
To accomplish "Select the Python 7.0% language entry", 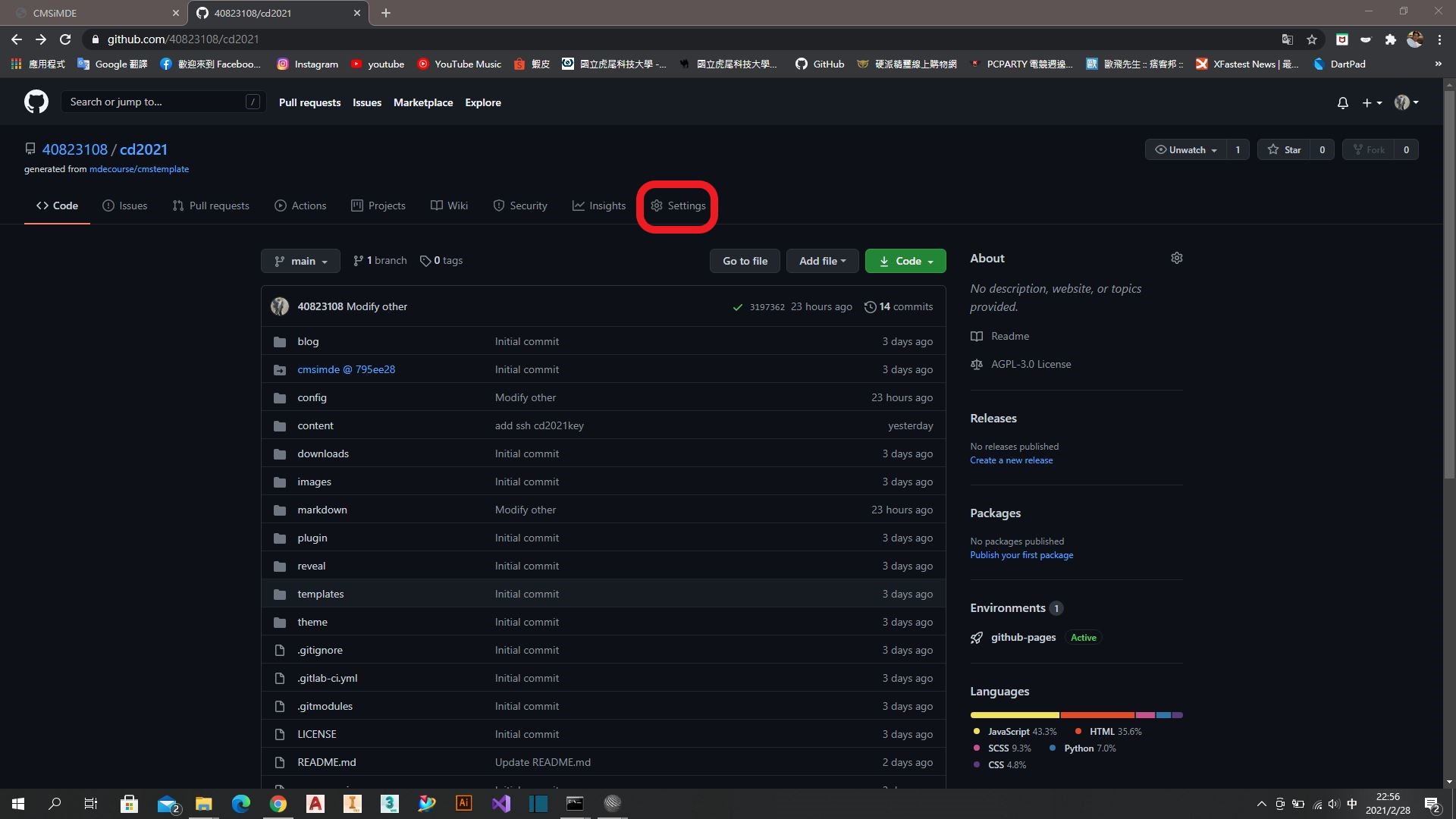I will click(1083, 748).
